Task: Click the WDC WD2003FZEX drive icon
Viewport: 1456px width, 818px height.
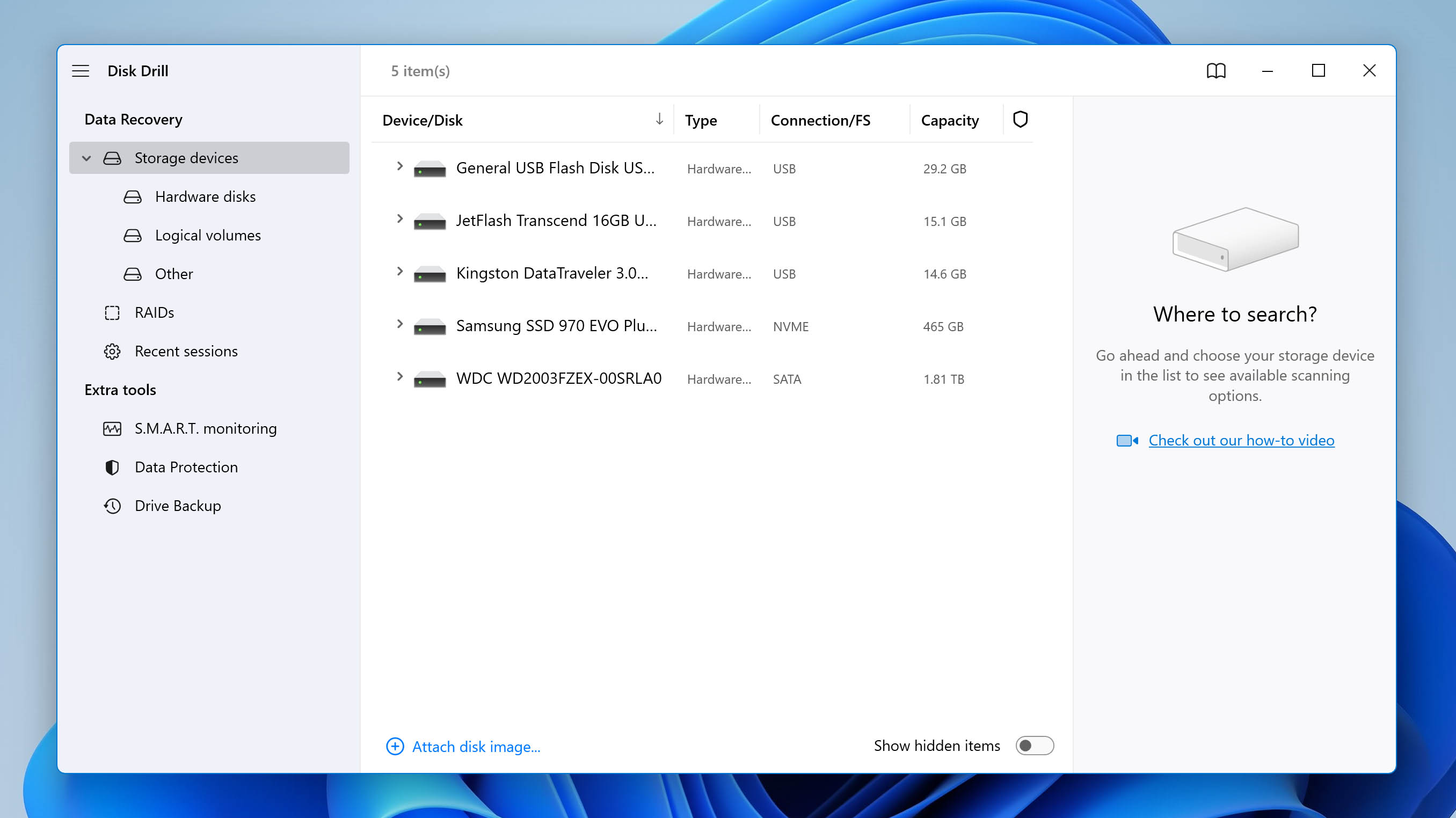Action: point(429,378)
